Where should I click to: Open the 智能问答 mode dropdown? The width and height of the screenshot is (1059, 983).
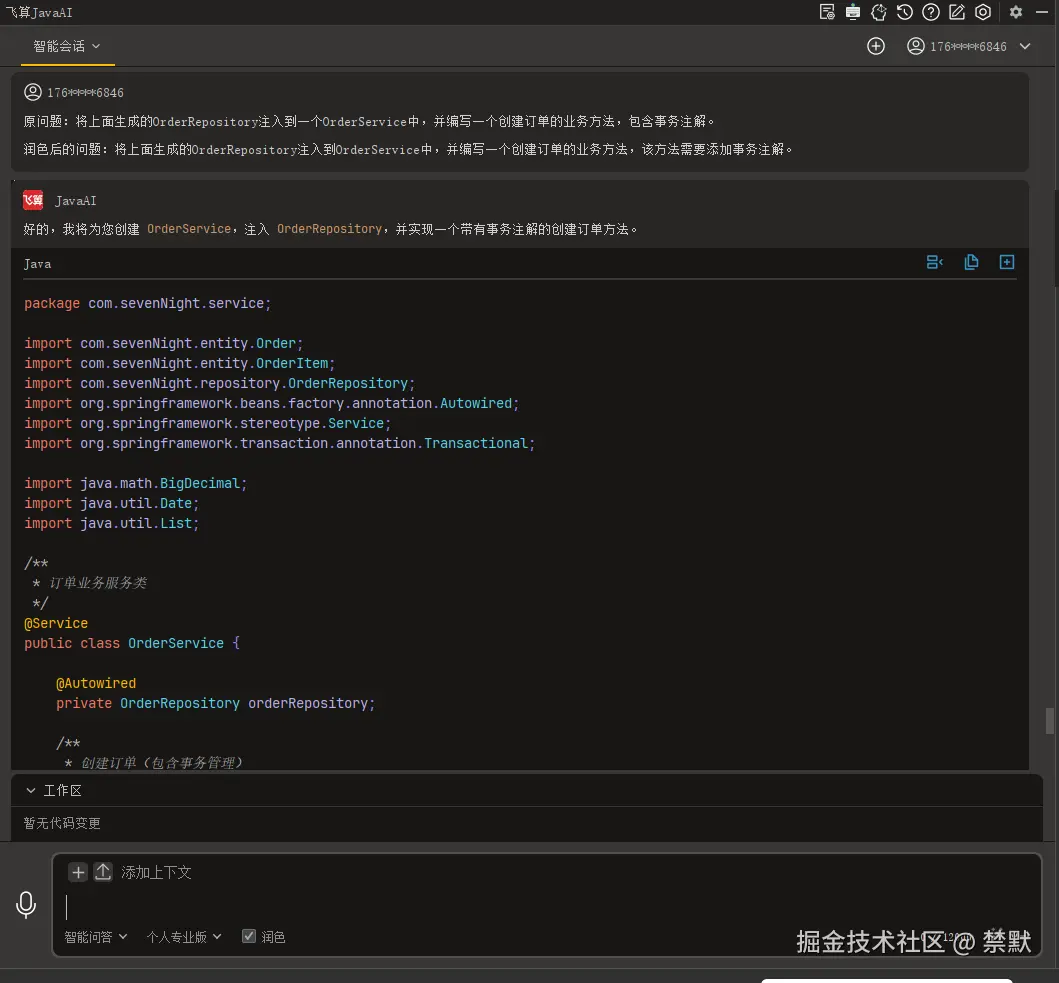(95, 937)
